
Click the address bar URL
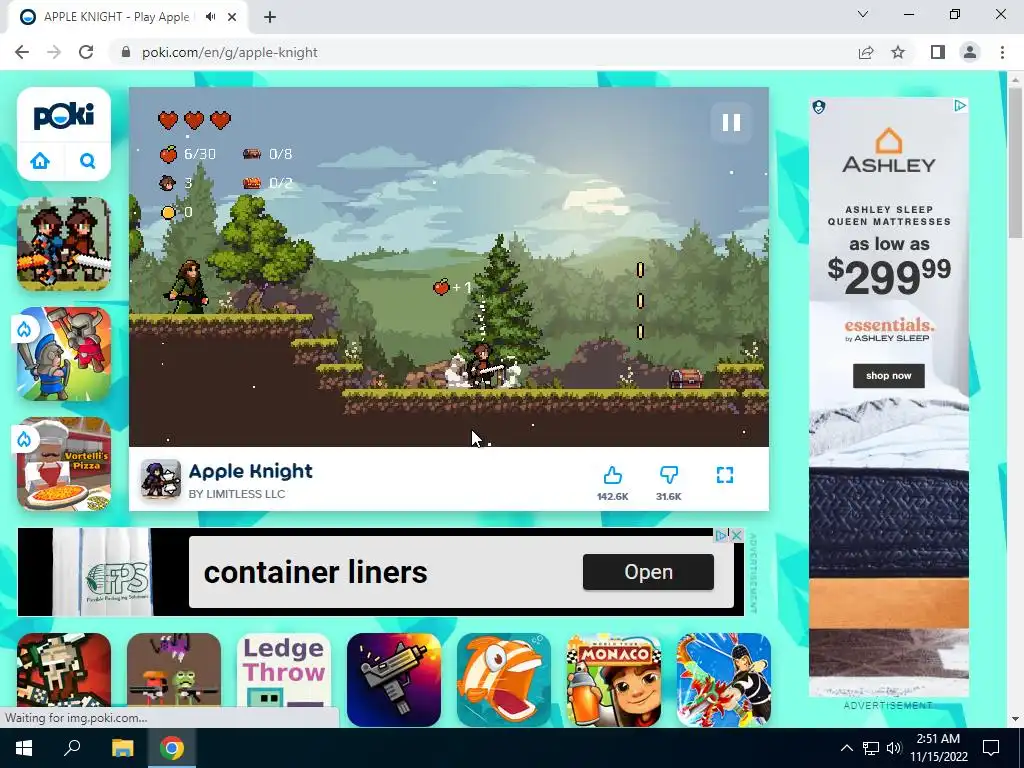coord(230,52)
